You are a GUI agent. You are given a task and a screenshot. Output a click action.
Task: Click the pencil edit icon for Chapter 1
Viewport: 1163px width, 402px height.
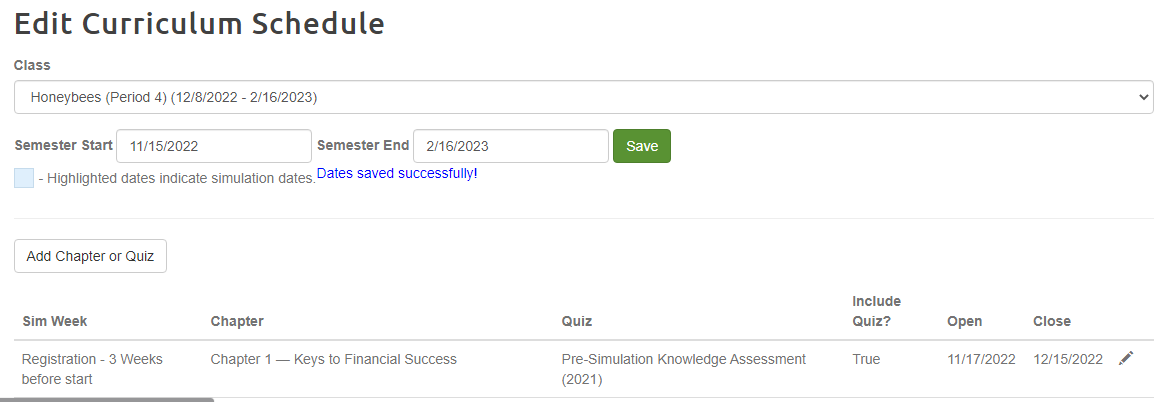1126,359
